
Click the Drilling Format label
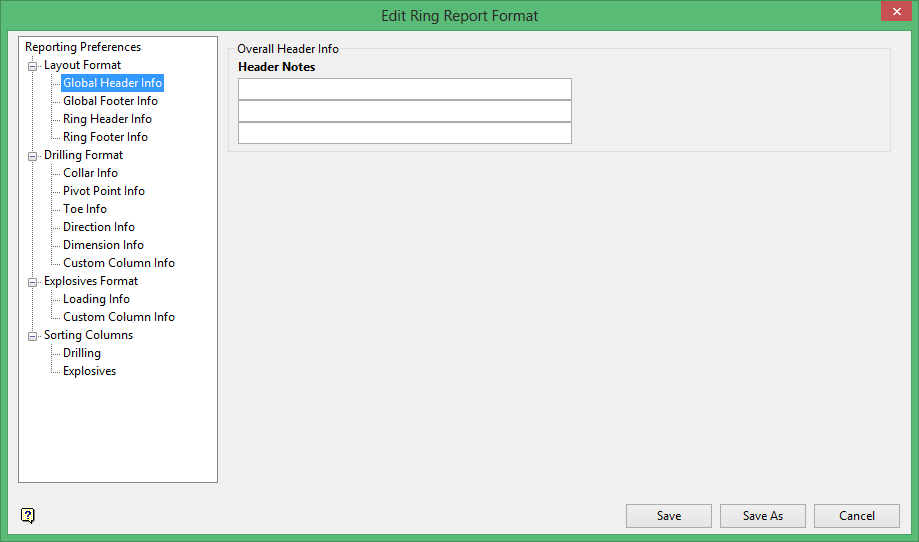click(83, 155)
